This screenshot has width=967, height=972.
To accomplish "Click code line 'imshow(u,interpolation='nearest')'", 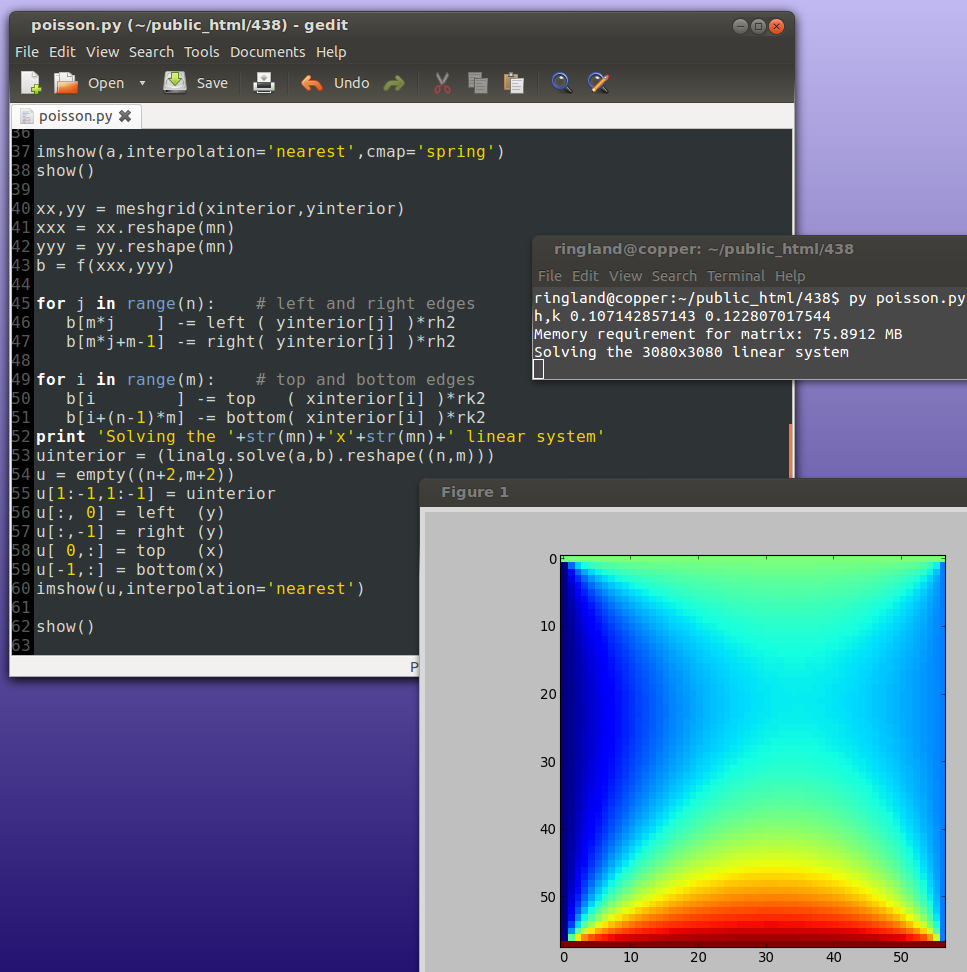I will click(x=200, y=589).
